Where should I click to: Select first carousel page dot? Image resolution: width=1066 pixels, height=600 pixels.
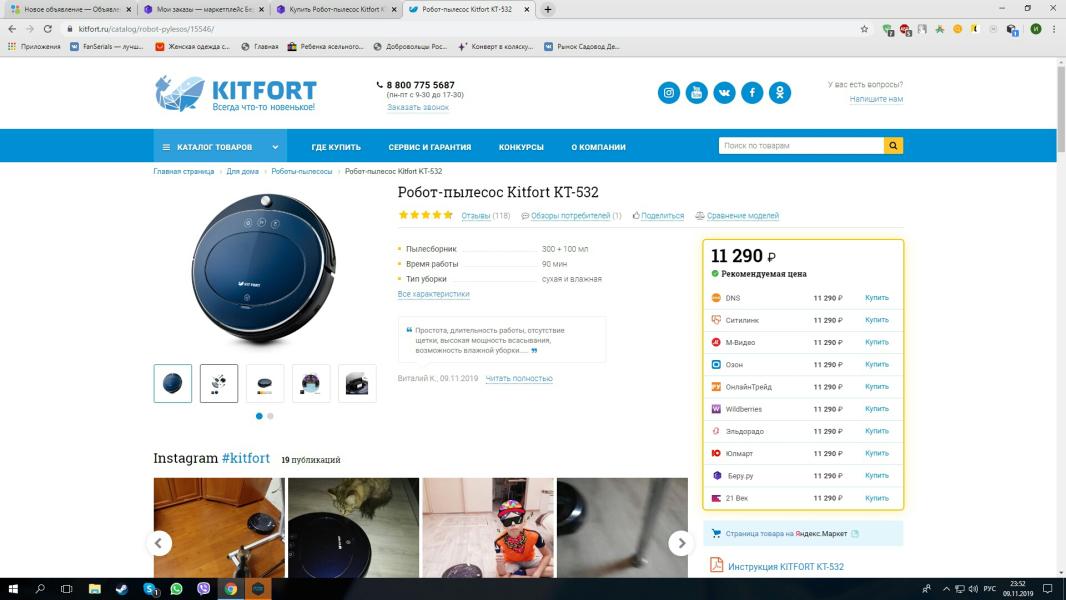click(259, 416)
